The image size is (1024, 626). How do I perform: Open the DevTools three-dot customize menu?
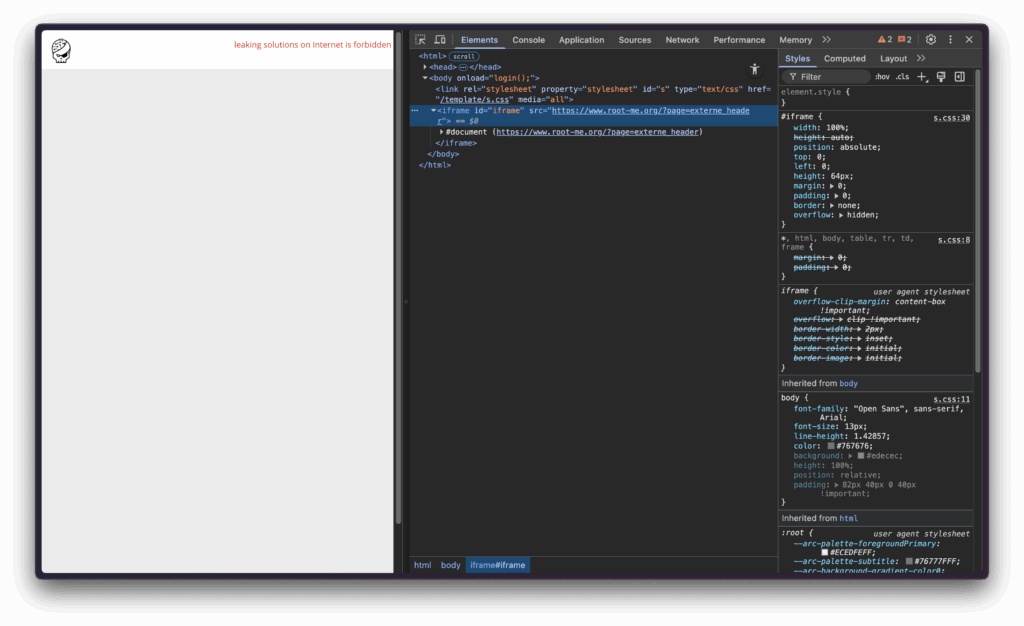950,40
